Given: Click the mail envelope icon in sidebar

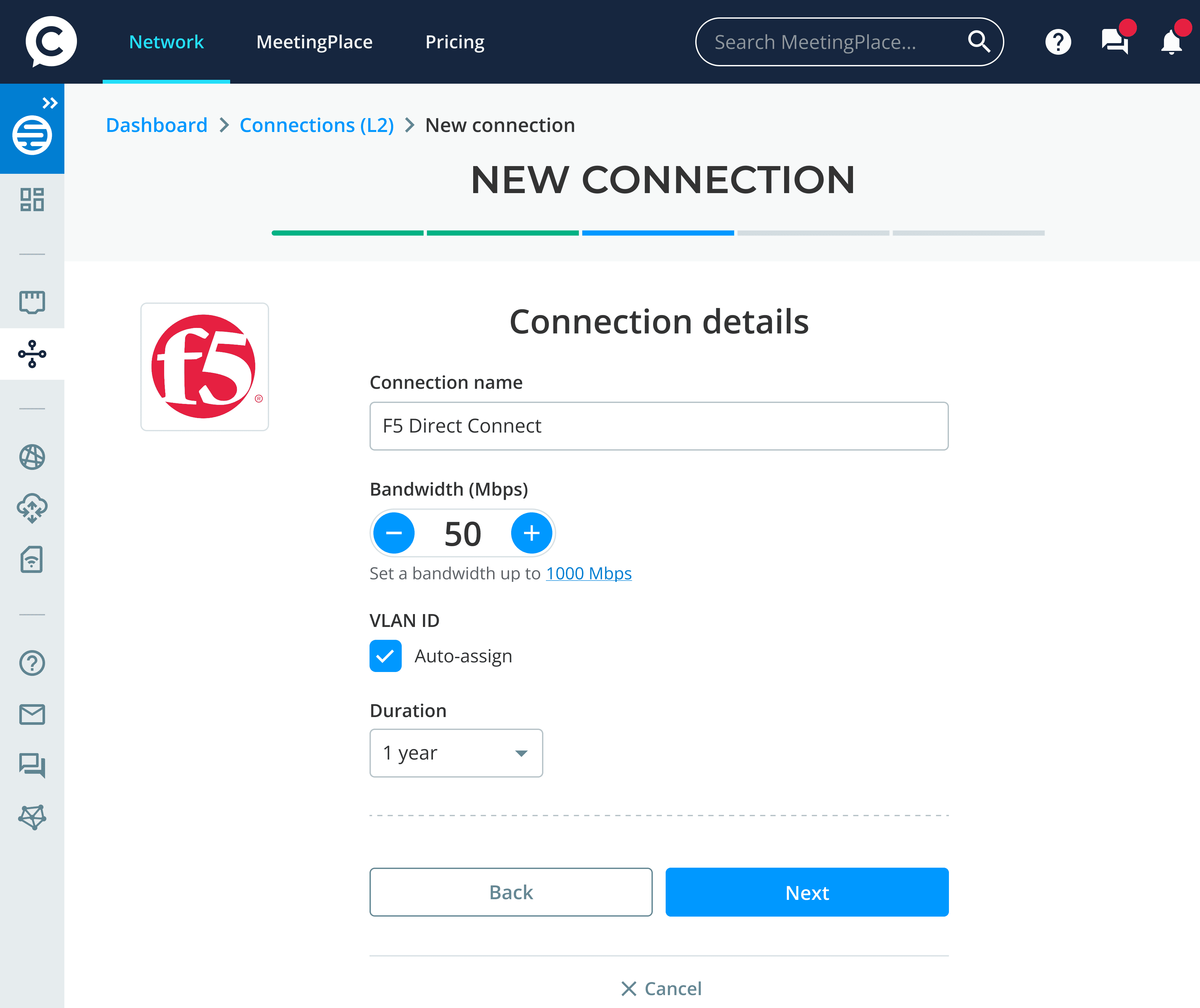Looking at the screenshot, I should 32,714.
